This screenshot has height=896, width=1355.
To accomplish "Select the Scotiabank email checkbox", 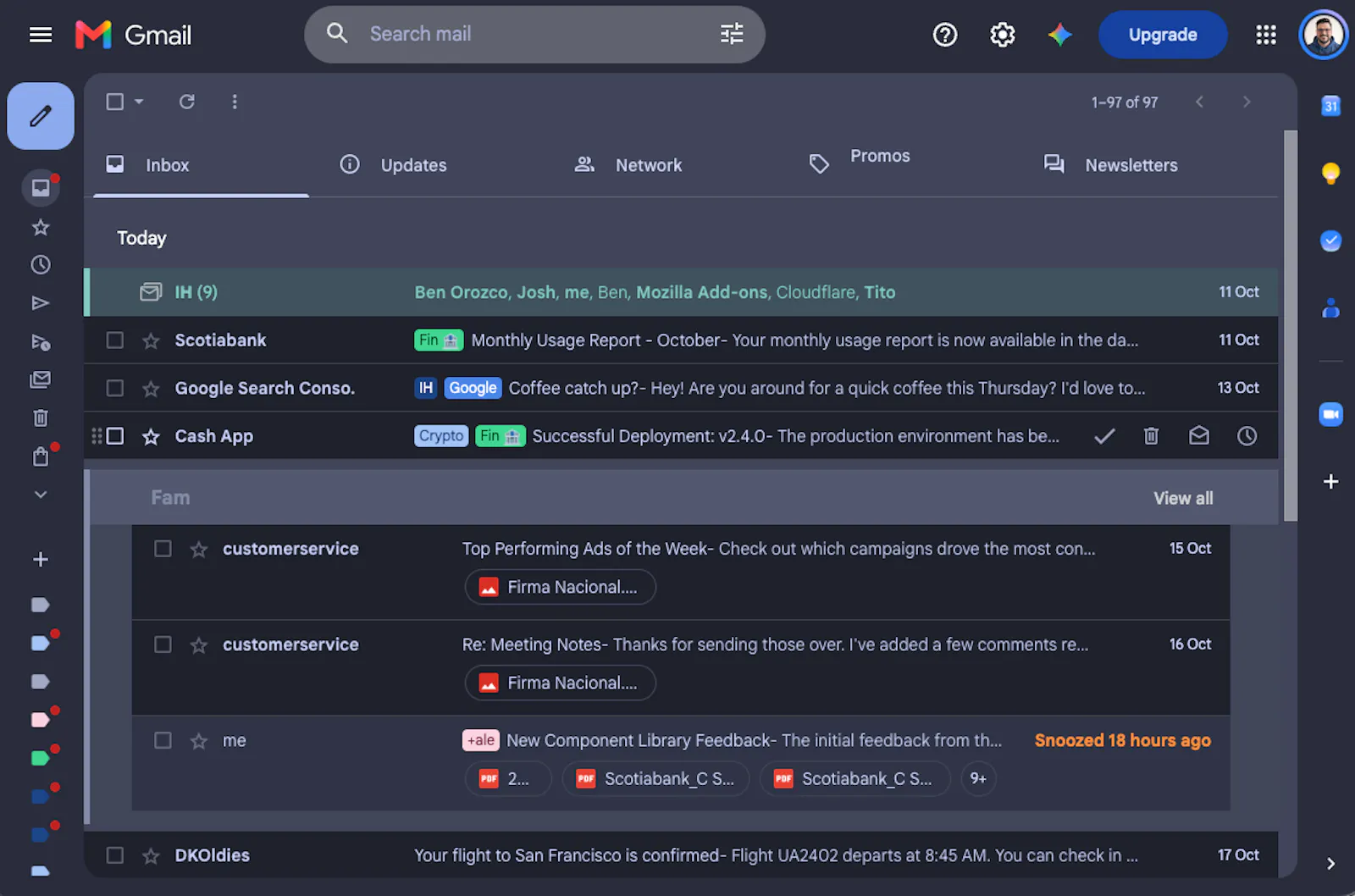I will click(115, 340).
